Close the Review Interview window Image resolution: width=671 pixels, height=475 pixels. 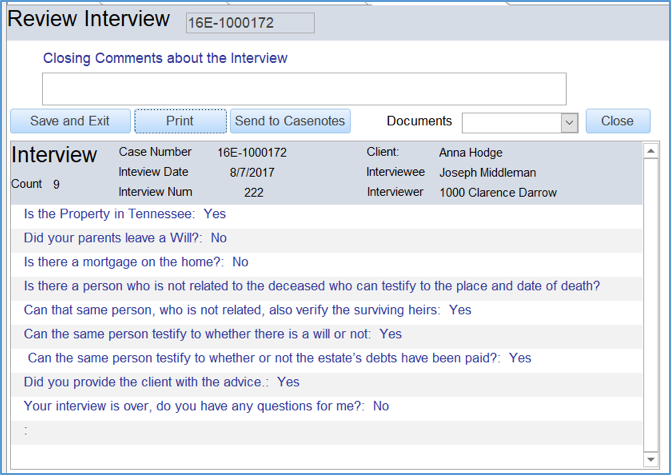618,121
